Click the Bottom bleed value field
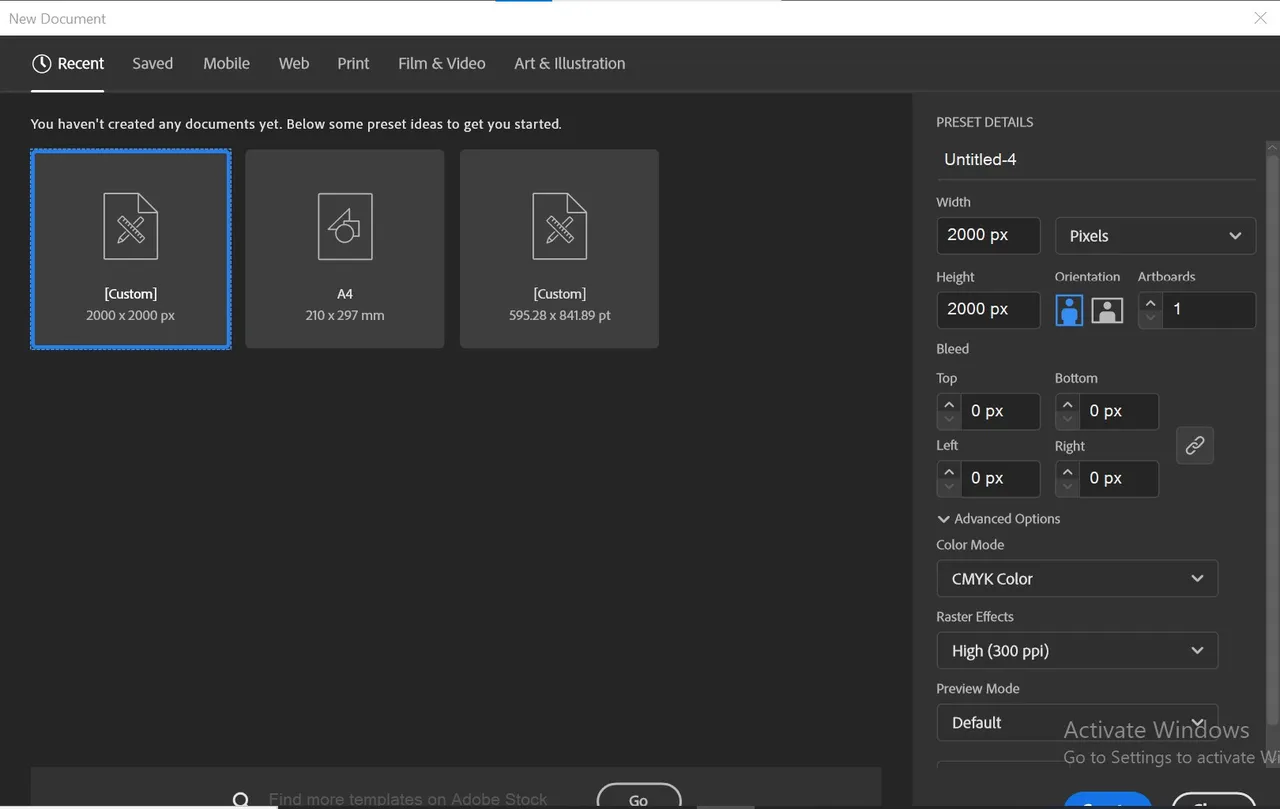The image size is (1280, 809). click(1119, 411)
